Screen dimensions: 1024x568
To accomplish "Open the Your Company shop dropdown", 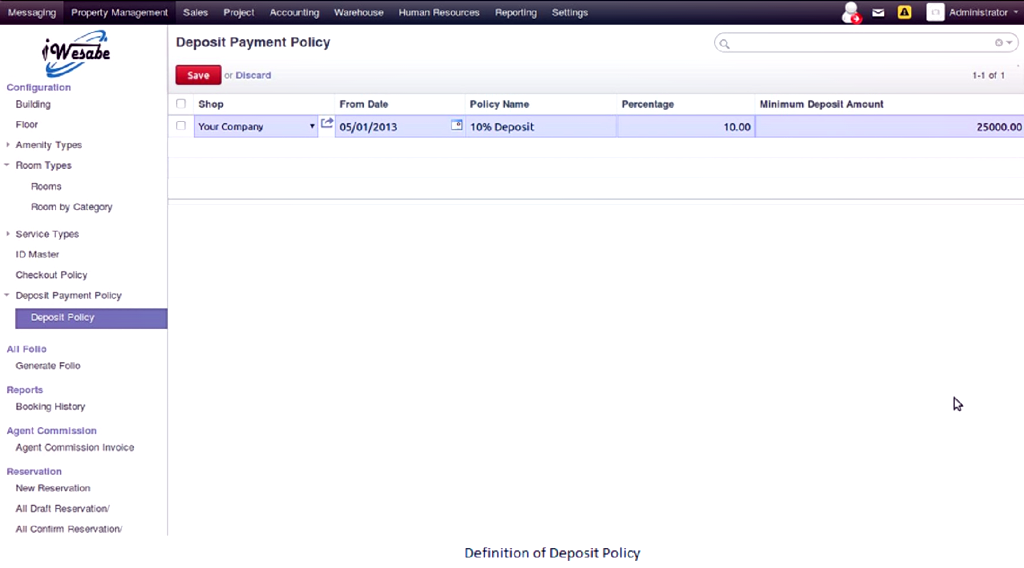I will (311, 127).
